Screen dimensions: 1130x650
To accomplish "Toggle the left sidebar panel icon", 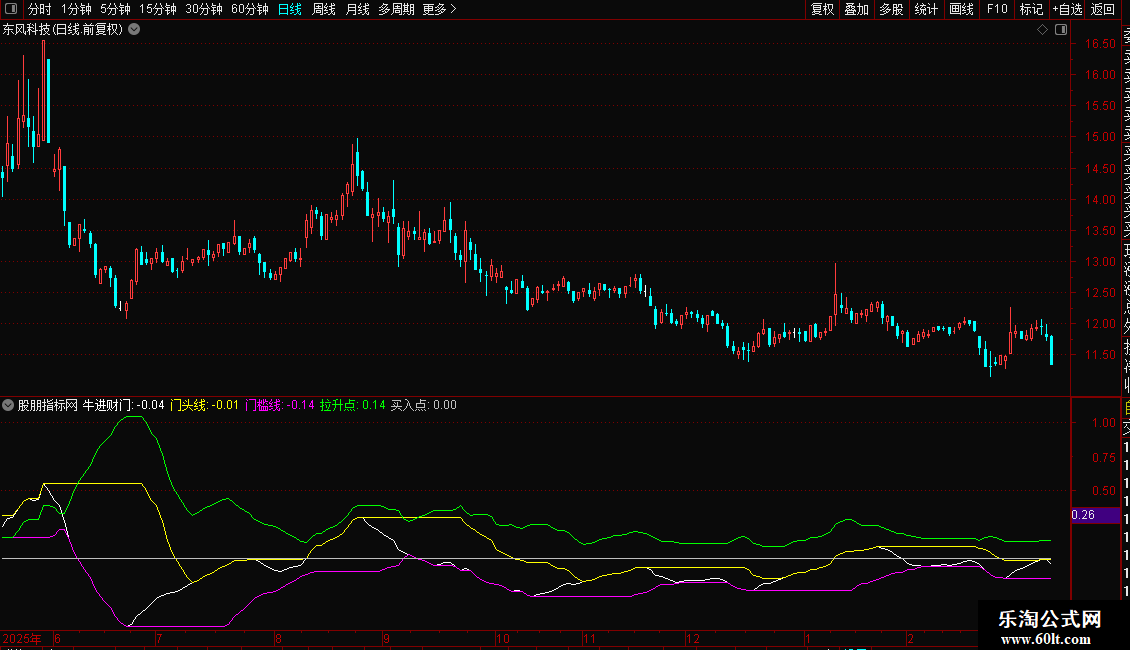I will [x=11, y=9].
